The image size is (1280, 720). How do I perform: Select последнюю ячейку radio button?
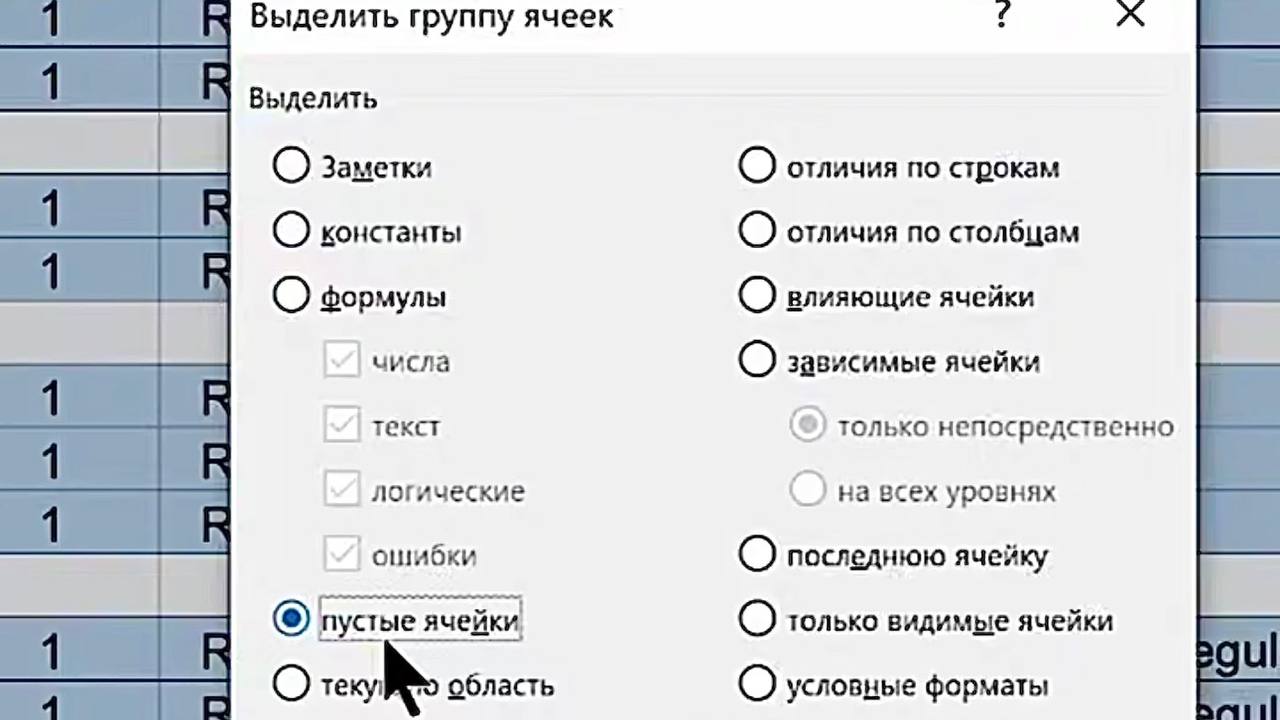coord(757,555)
